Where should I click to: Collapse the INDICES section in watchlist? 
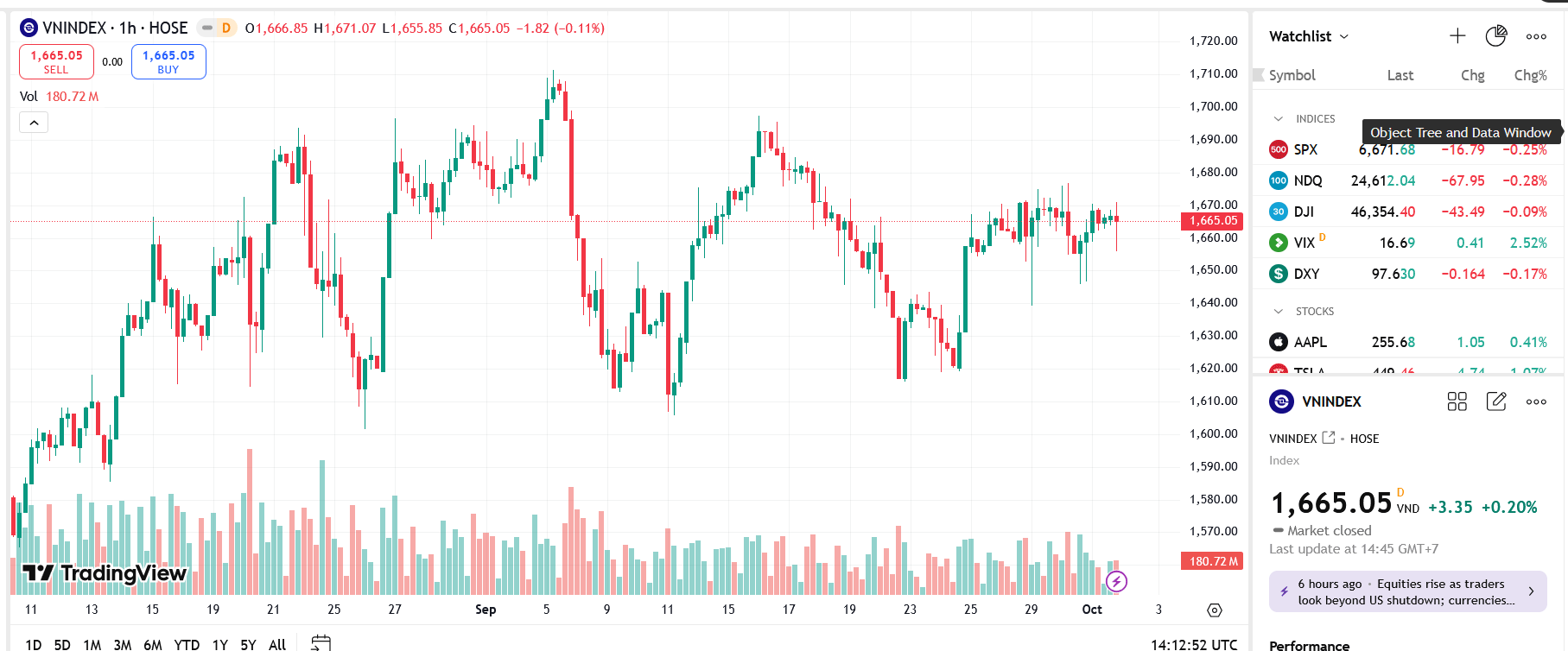[x=1279, y=119]
